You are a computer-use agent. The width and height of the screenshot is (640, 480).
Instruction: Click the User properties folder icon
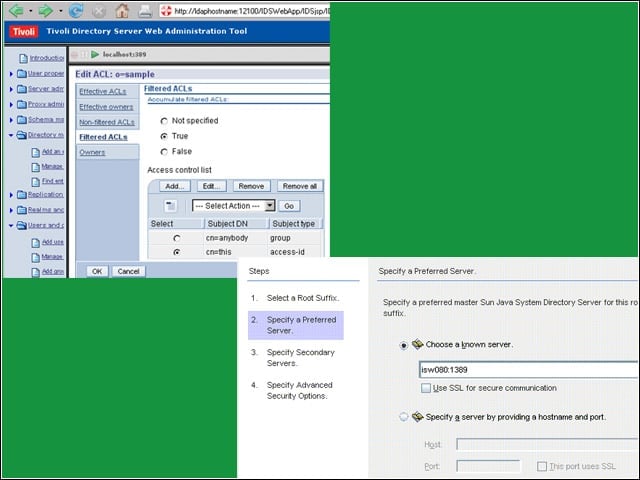[22, 74]
